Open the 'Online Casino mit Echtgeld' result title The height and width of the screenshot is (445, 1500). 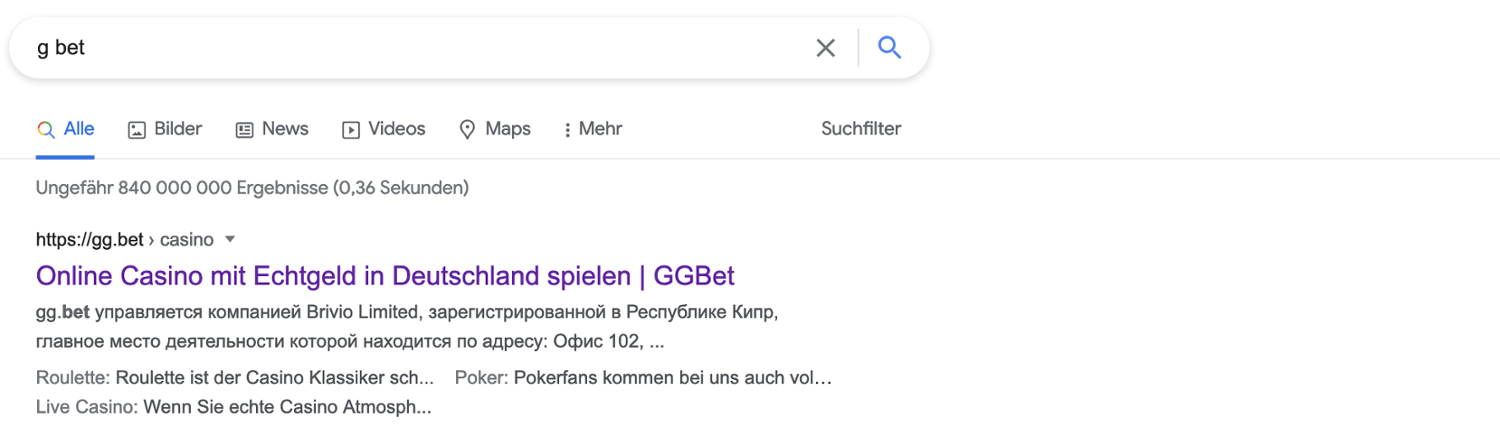385,275
